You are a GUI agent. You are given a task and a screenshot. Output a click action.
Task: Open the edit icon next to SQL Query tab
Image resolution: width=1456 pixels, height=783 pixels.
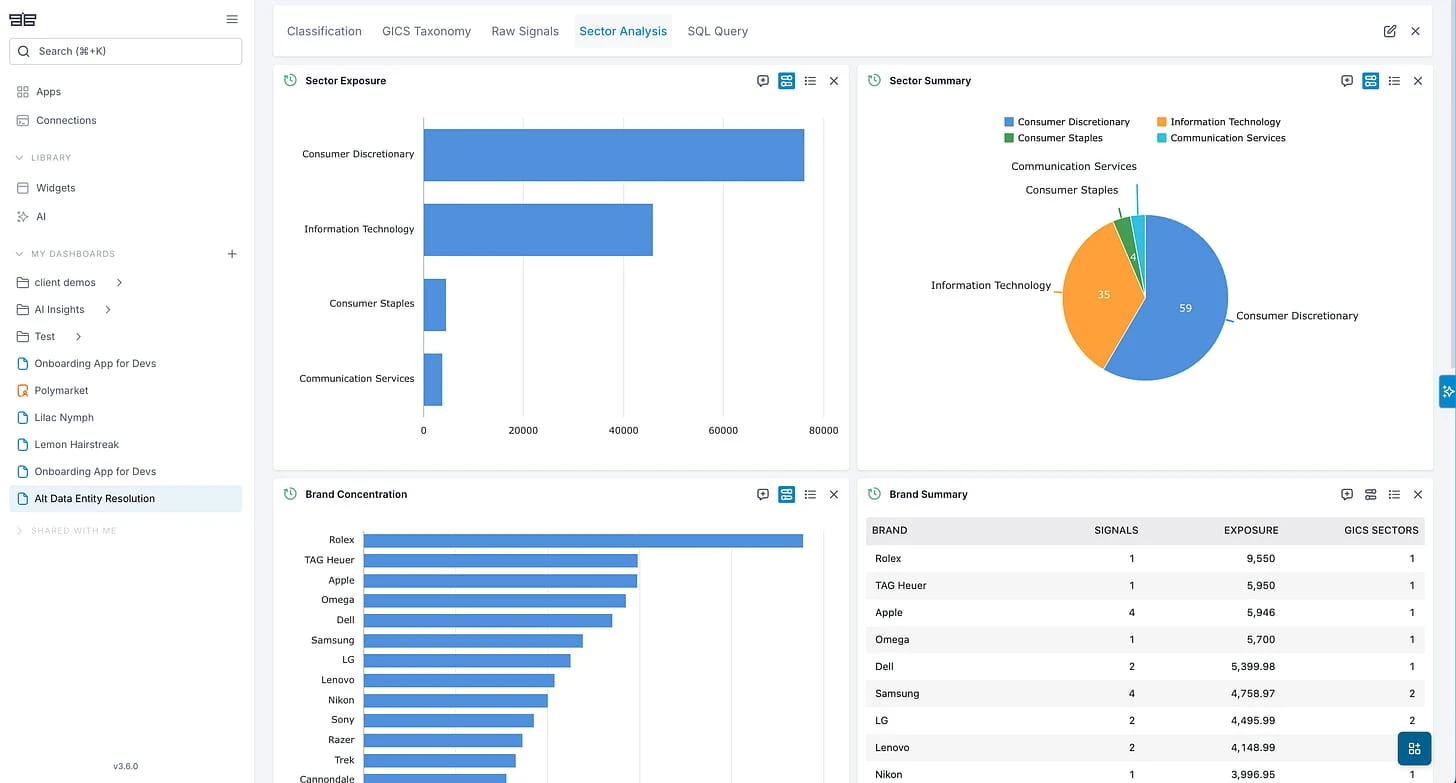coord(1389,31)
